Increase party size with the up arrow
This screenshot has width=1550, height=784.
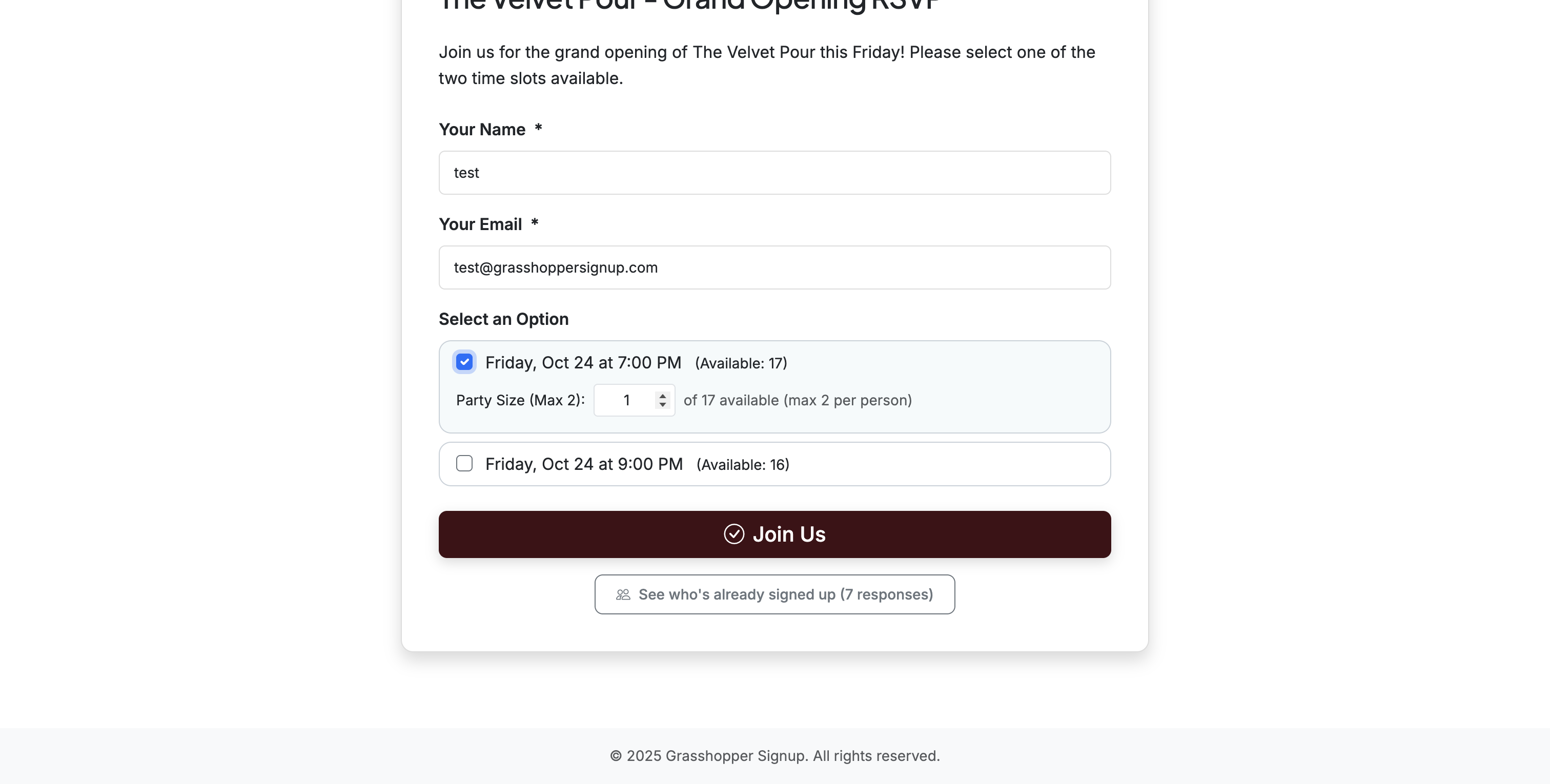(662, 396)
